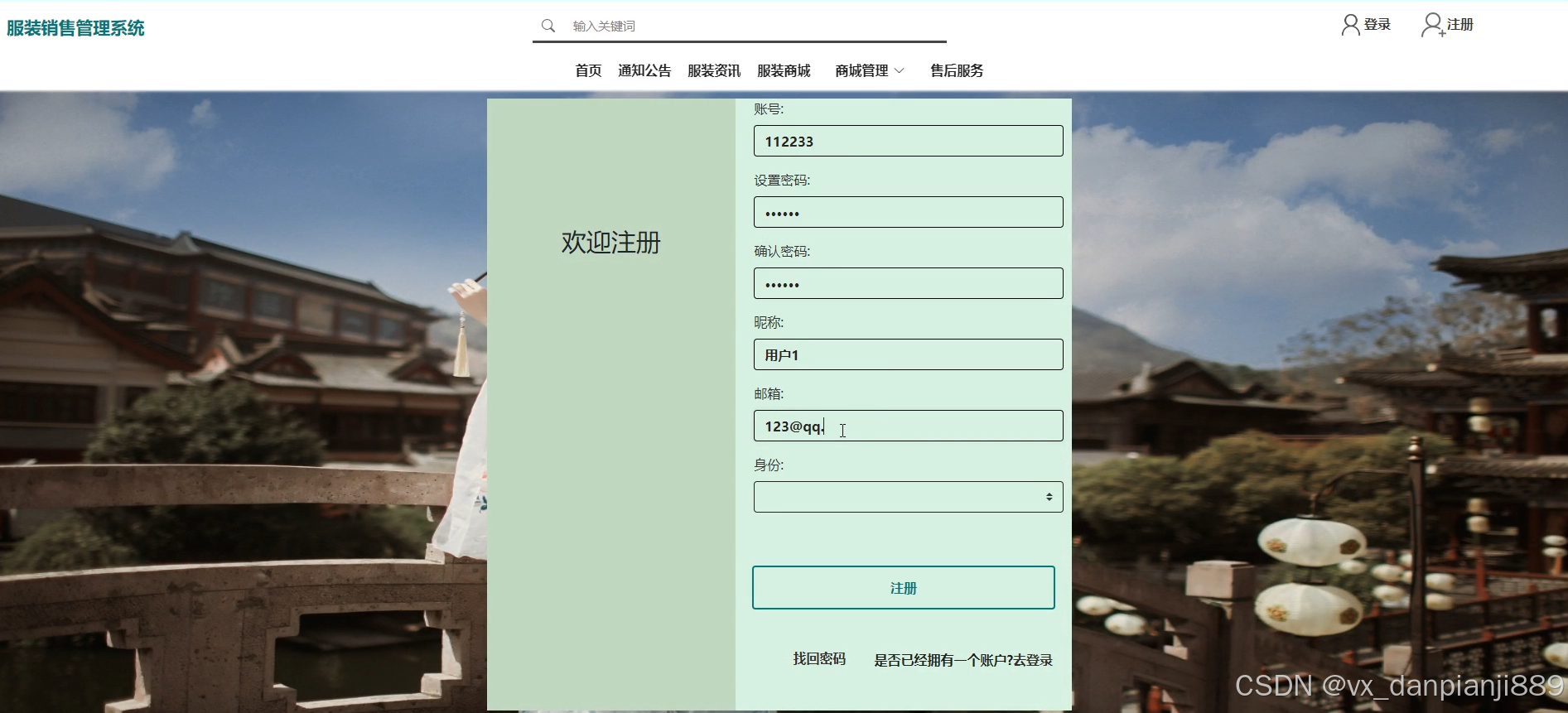Open the 登录 link in header
Image resolution: width=1568 pixels, height=713 pixels.
(x=1377, y=25)
